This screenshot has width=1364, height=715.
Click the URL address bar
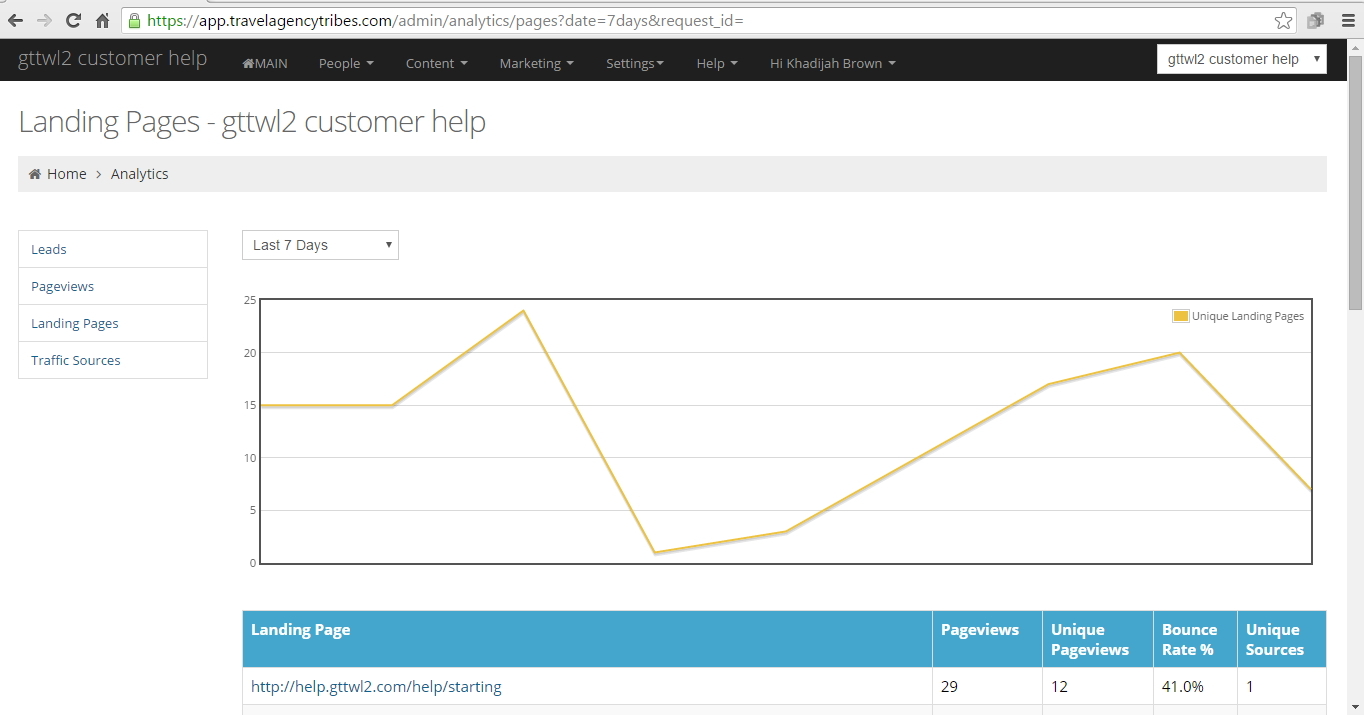click(x=700, y=20)
